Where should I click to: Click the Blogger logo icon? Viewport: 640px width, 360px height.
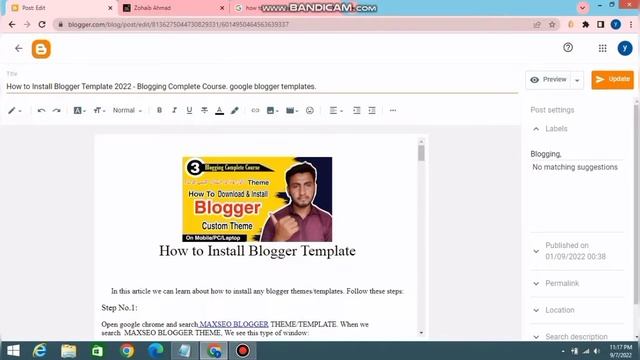(x=41, y=49)
